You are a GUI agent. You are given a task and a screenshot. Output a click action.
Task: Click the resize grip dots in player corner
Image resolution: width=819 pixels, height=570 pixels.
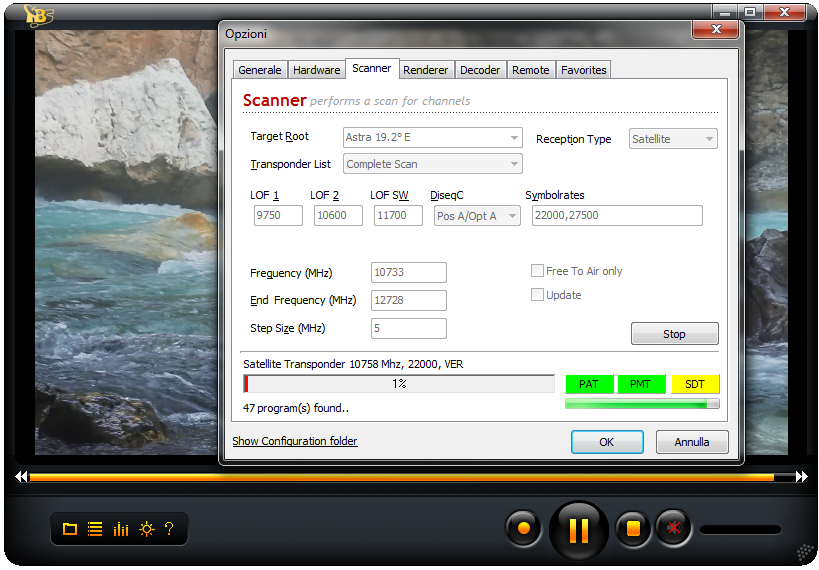806,553
